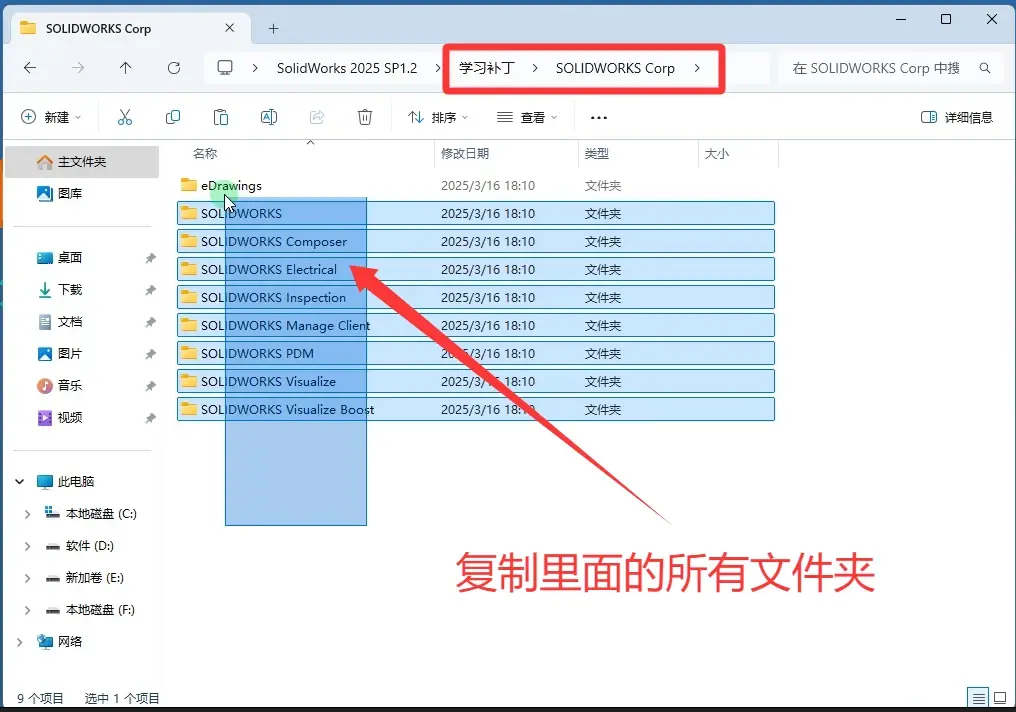
Task: Expand 新加卷 (E:) in the tree
Action: pyautogui.click(x=27, y=578)
